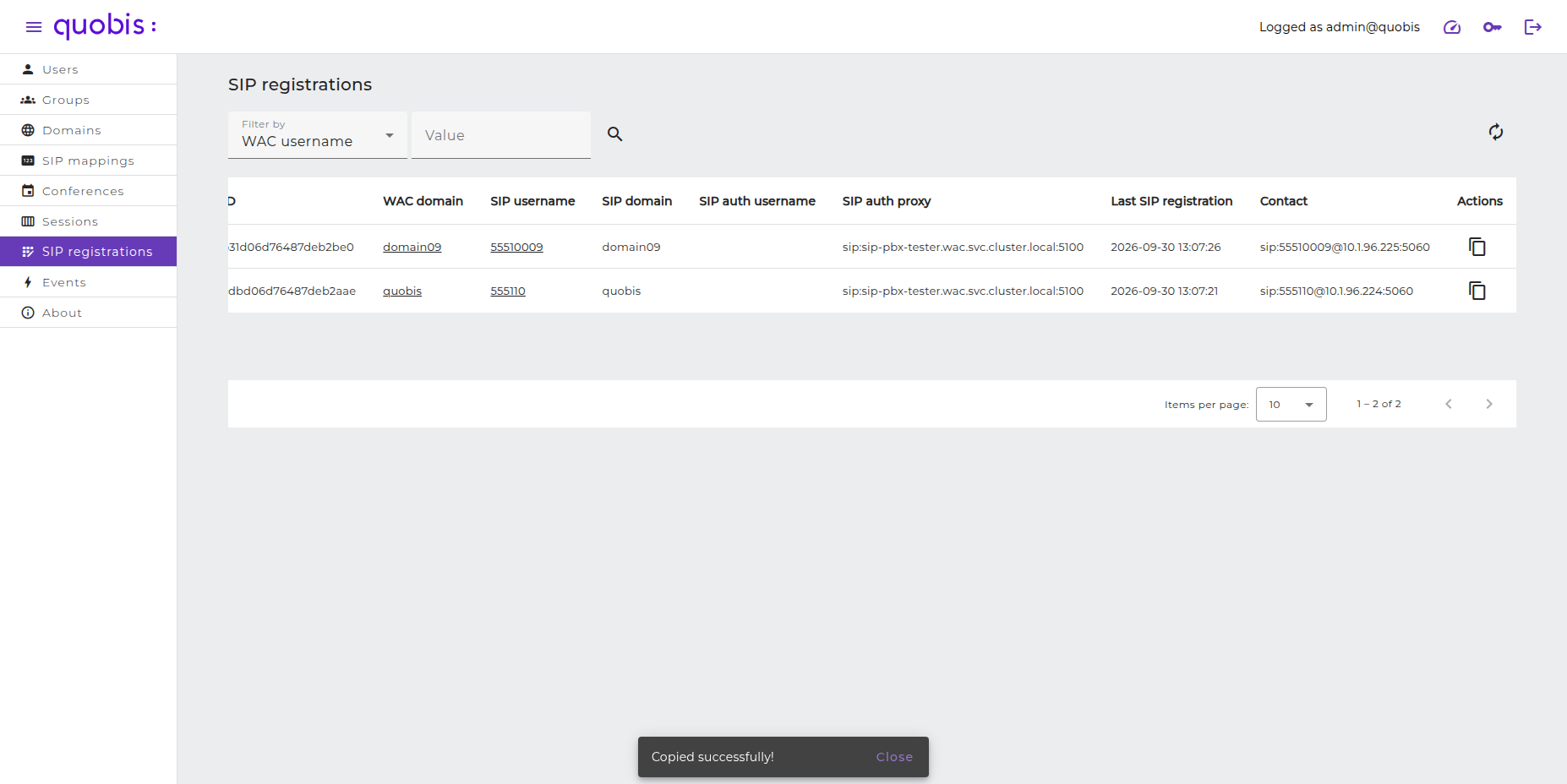Click the quobis logo
The image size is (1567, 784).
pos(105,26)
